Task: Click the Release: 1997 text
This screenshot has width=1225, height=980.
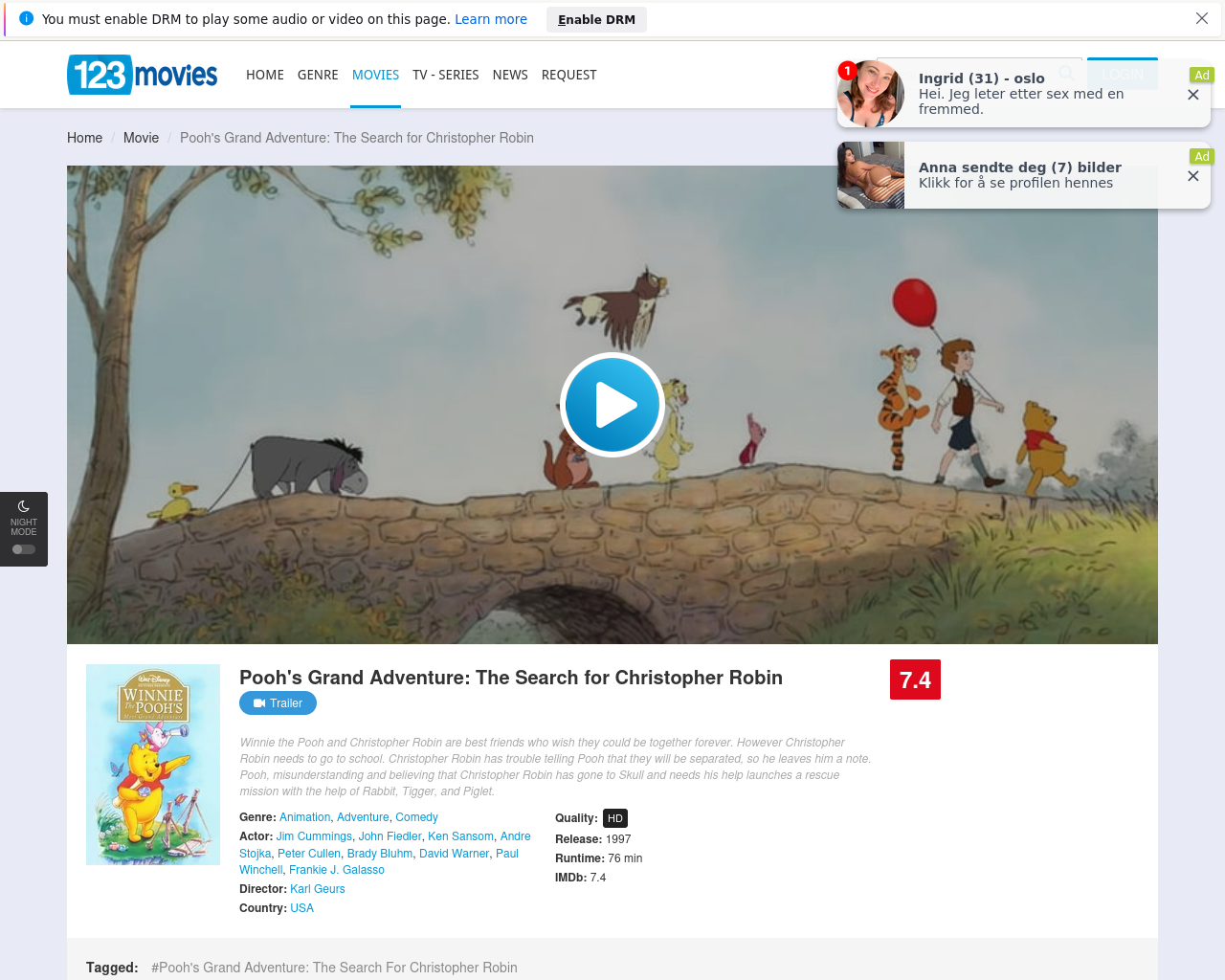Action: coord(593,839)
